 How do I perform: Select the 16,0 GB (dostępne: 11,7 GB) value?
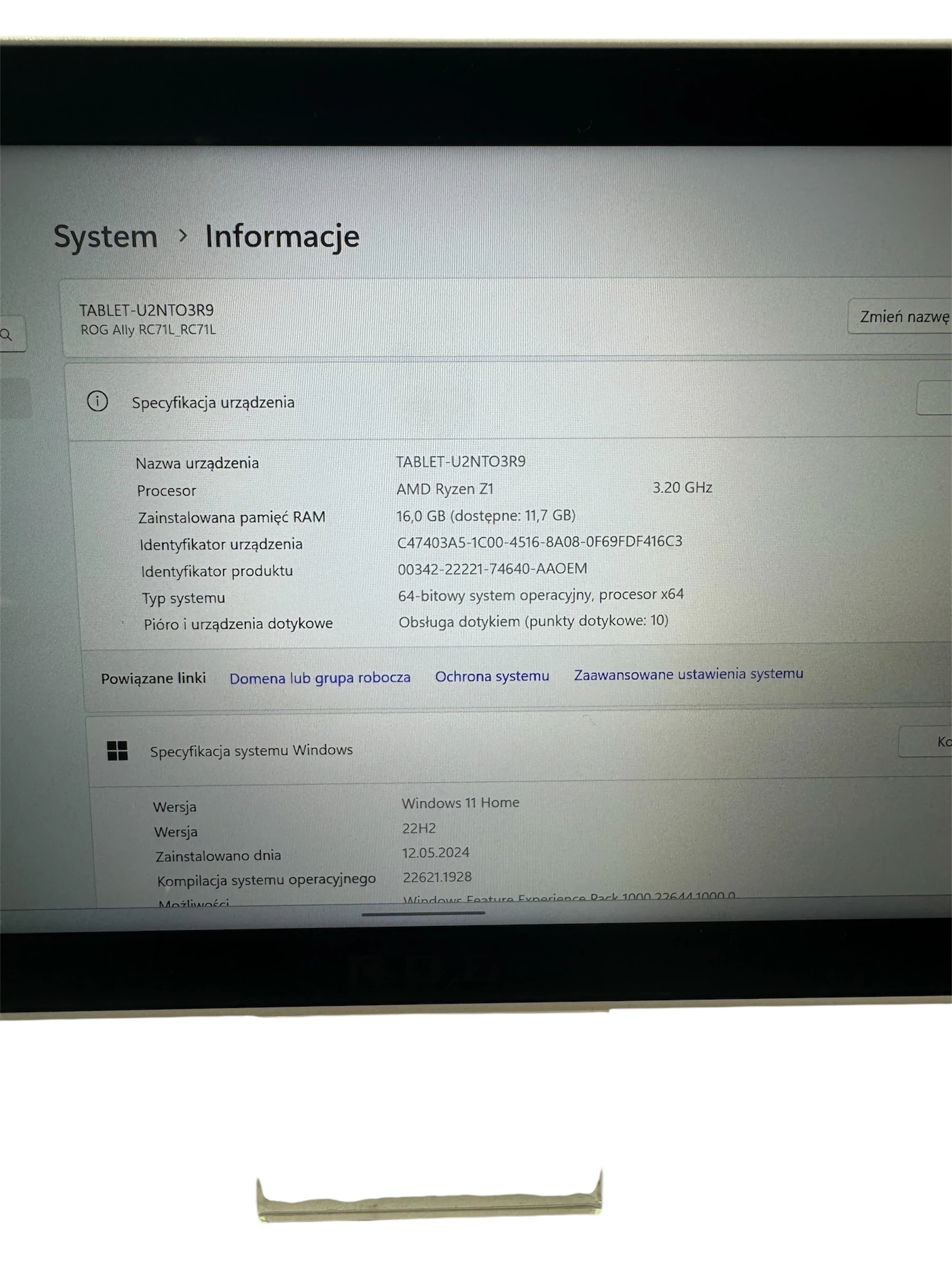pyautogui.click(x=486, y=516)
